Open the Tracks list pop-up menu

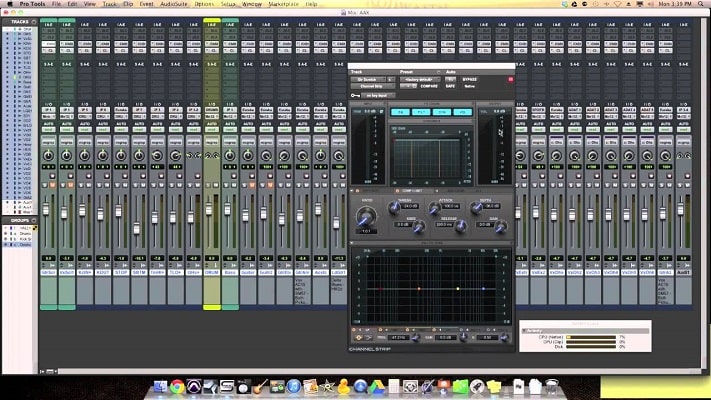(34, 22)
